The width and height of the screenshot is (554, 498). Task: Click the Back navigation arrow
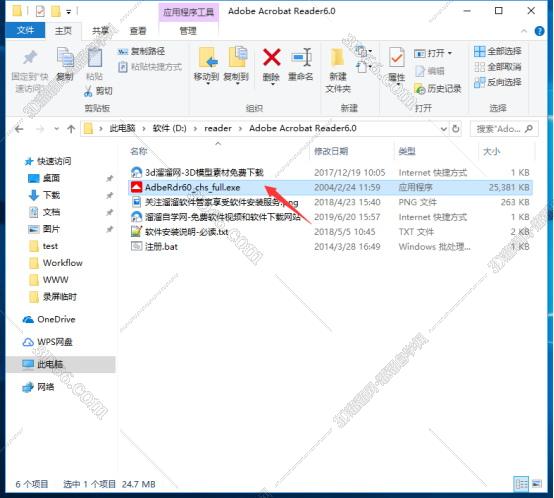19,129
